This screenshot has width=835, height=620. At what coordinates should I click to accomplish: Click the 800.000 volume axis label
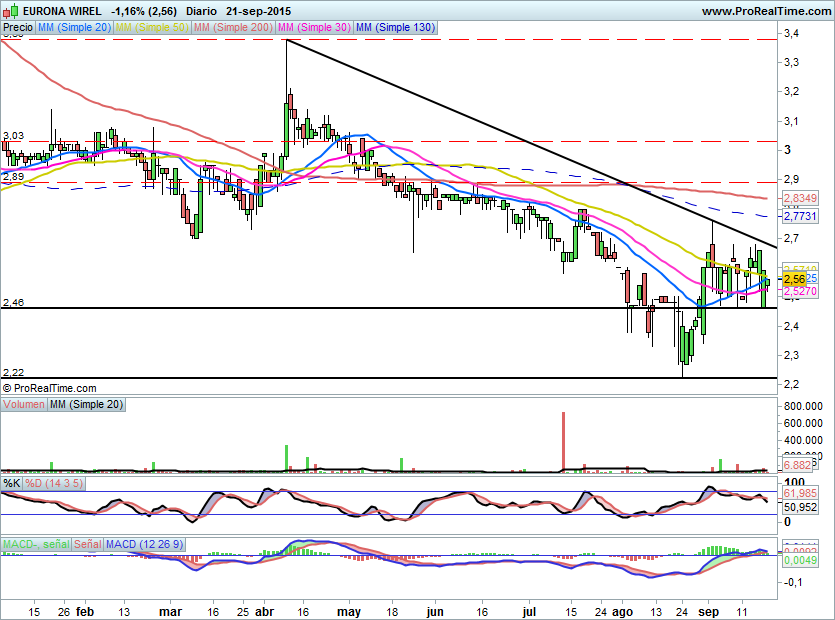pyautogui.click(x=803, y=406)
